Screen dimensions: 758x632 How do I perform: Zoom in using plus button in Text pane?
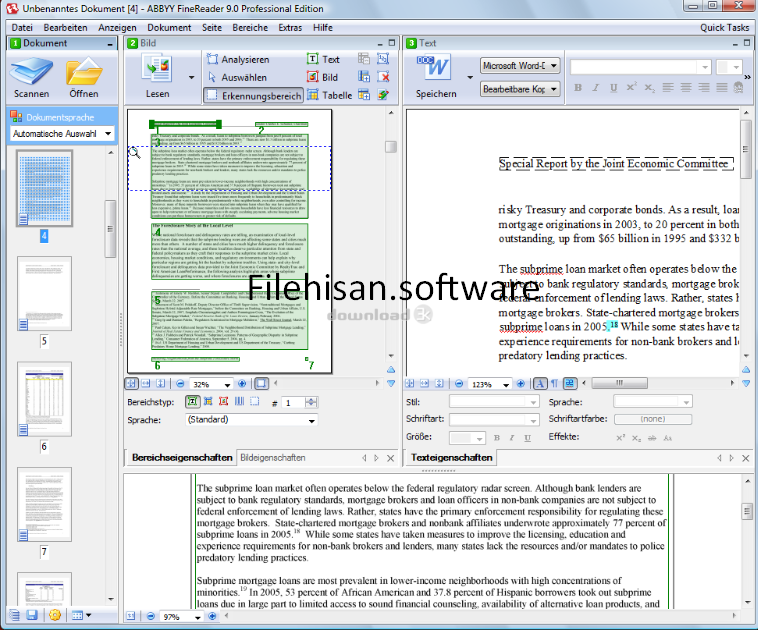point(521,383)
